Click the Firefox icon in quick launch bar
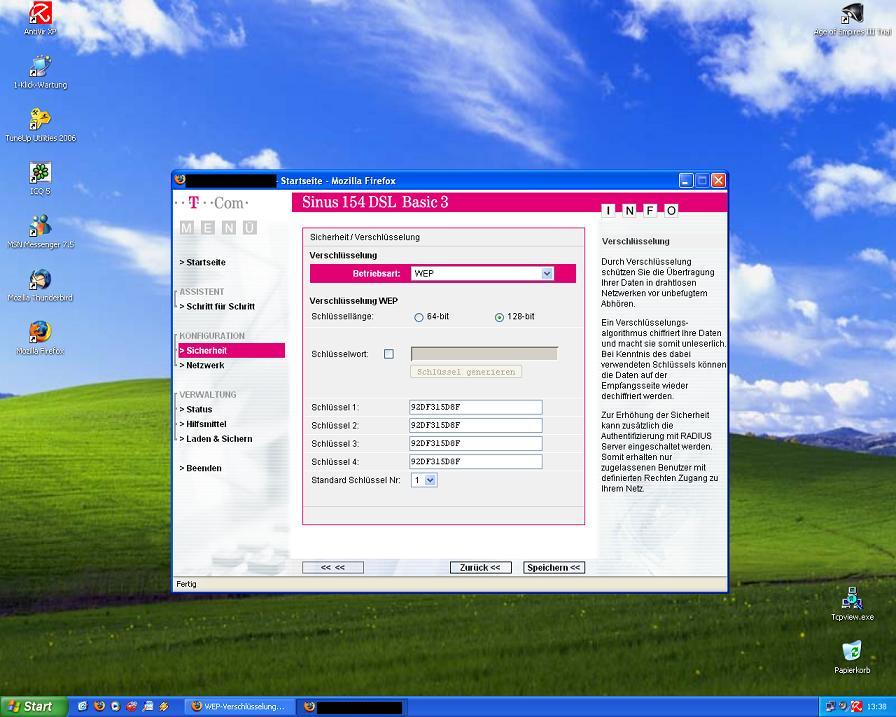The width and height of the screenshot is (896, 717). (x=99, y=706)
